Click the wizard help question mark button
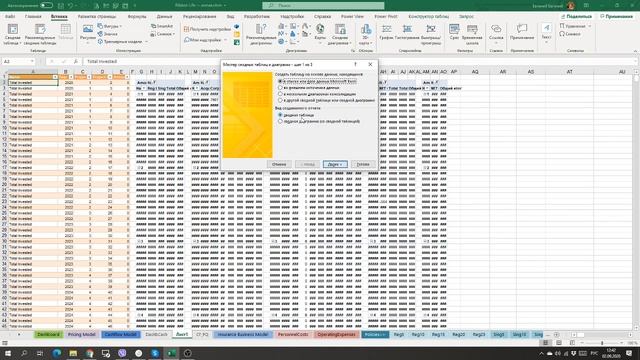 tap(356, 64)
